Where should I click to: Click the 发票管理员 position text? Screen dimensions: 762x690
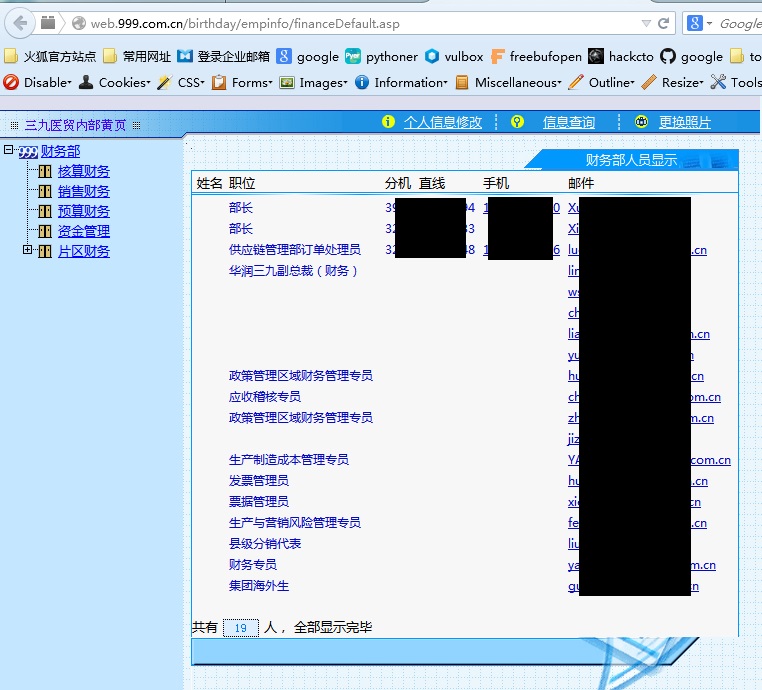pos(259,481)
